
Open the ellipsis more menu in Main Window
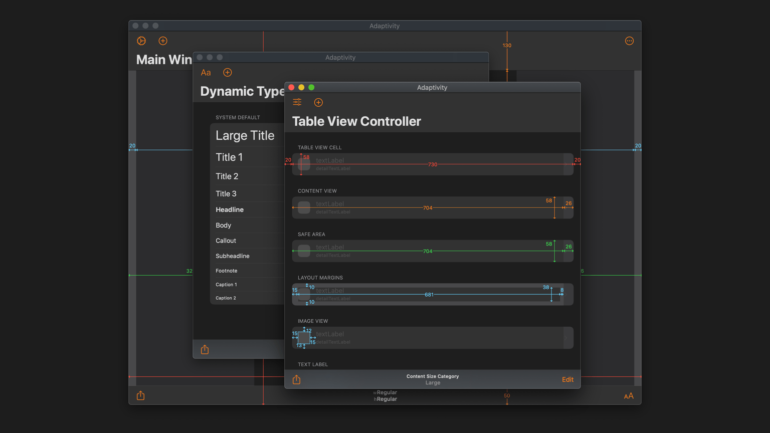point(629,41)
